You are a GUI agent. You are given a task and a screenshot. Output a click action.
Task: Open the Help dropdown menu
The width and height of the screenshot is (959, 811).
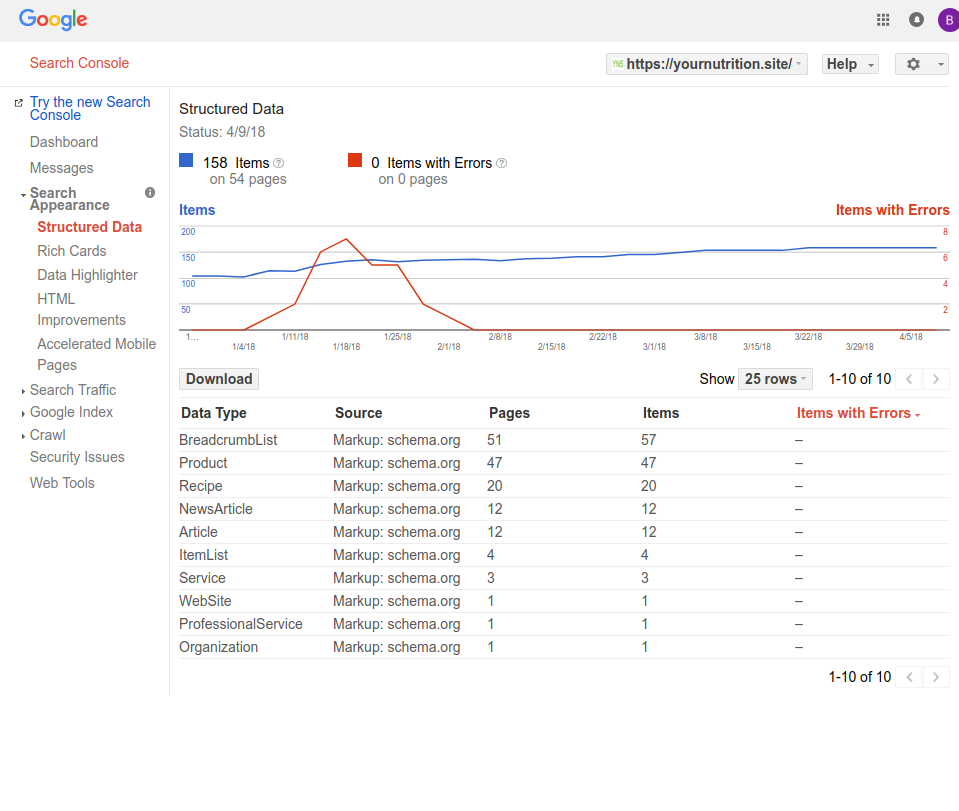(x=849, y=64)
